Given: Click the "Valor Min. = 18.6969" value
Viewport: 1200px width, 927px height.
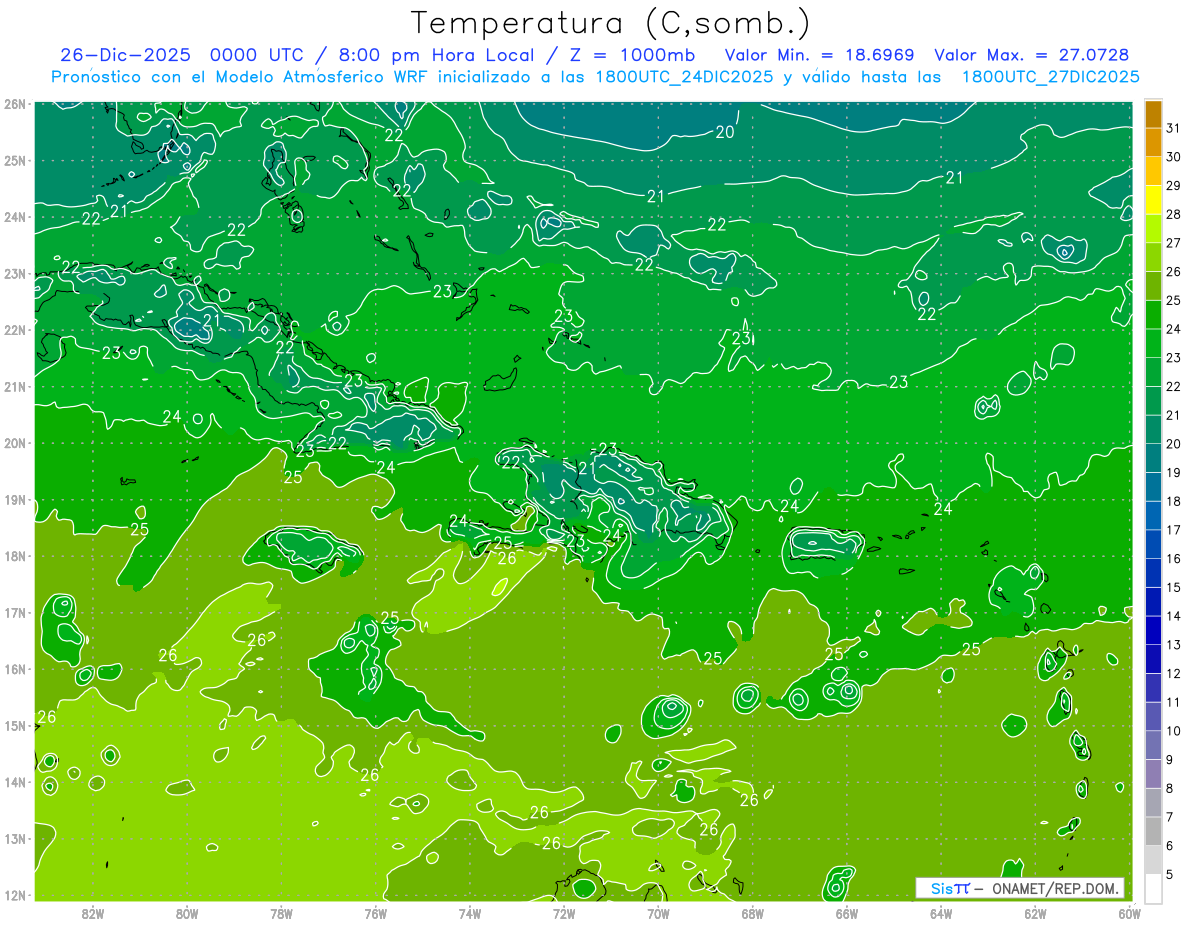Looking at the screenshot, I should 819,55.
